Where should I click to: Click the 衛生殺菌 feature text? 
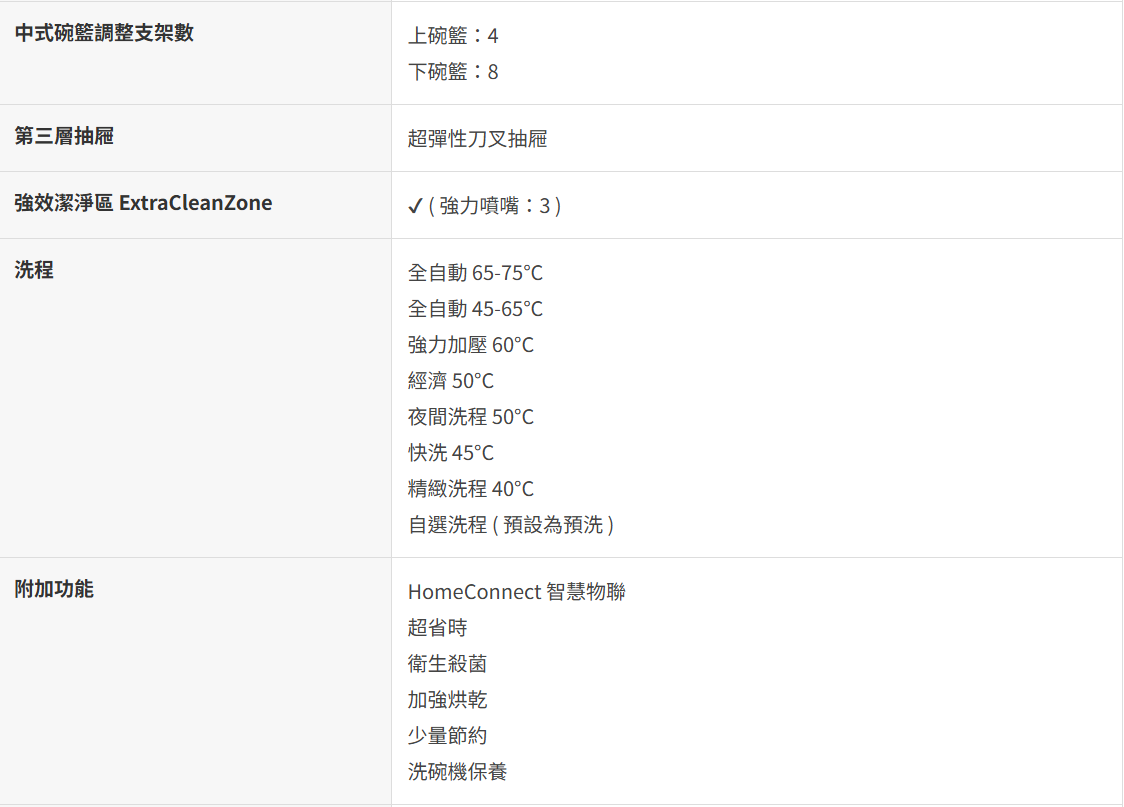(x=447, y=664)
